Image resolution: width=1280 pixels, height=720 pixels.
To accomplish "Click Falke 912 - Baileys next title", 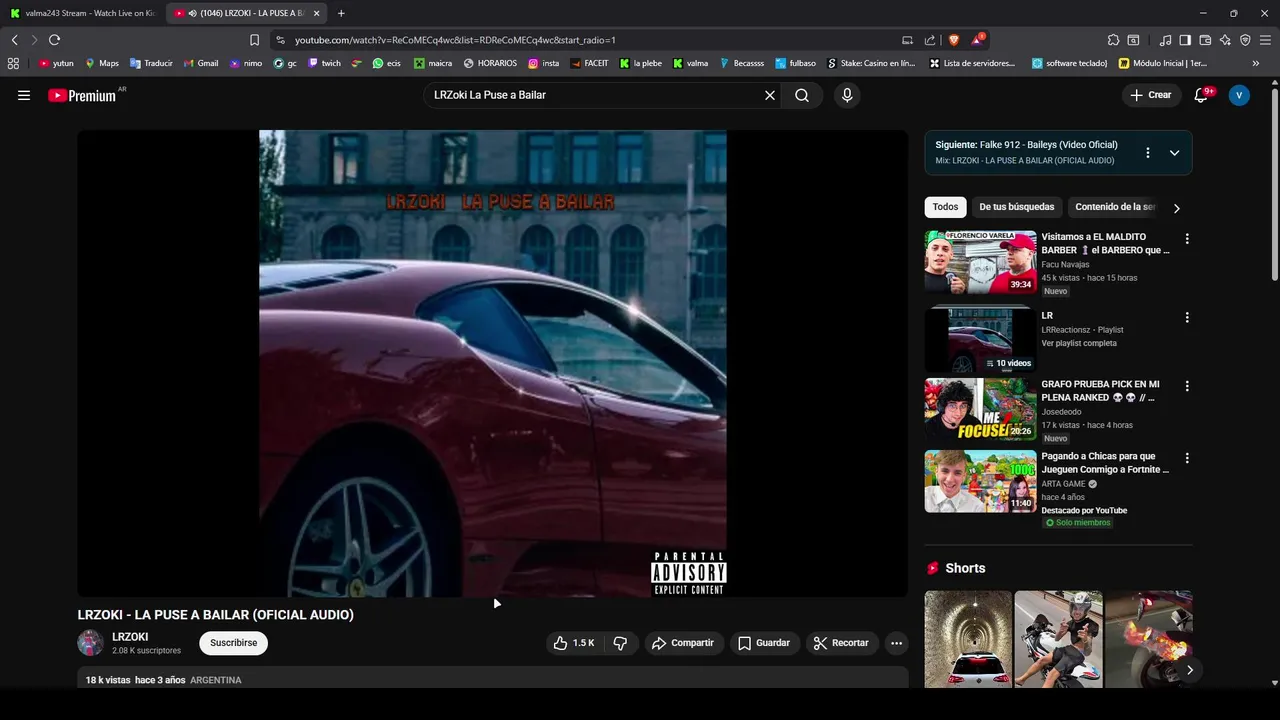I will (1048, 145).
